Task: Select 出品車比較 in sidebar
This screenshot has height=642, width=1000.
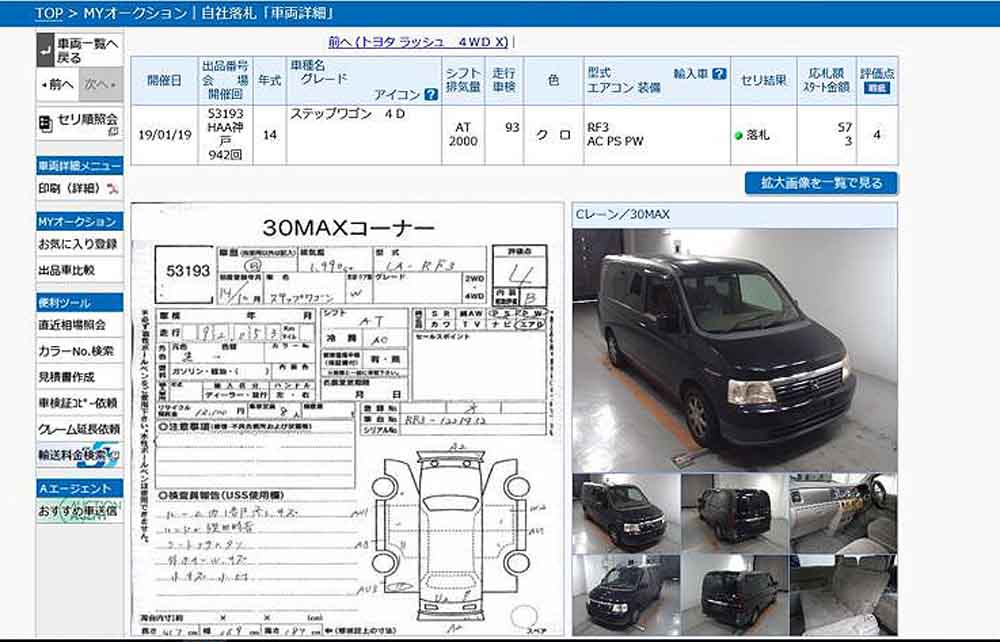Action: 80,270
